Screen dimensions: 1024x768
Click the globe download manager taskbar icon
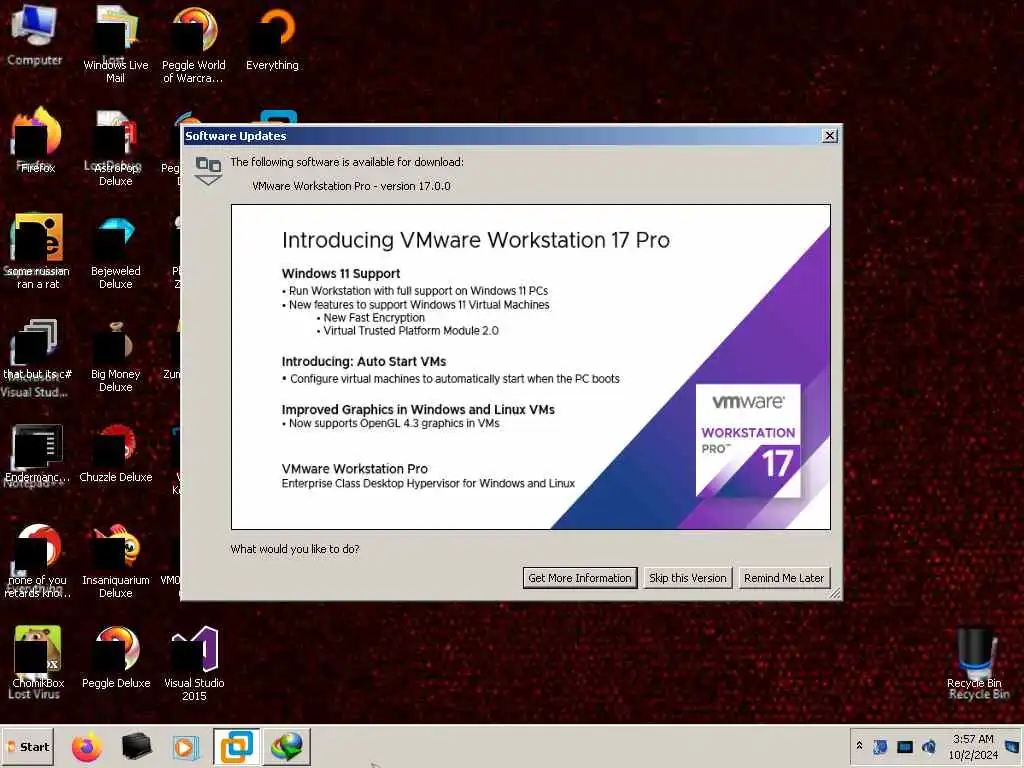tap(287, 746)
